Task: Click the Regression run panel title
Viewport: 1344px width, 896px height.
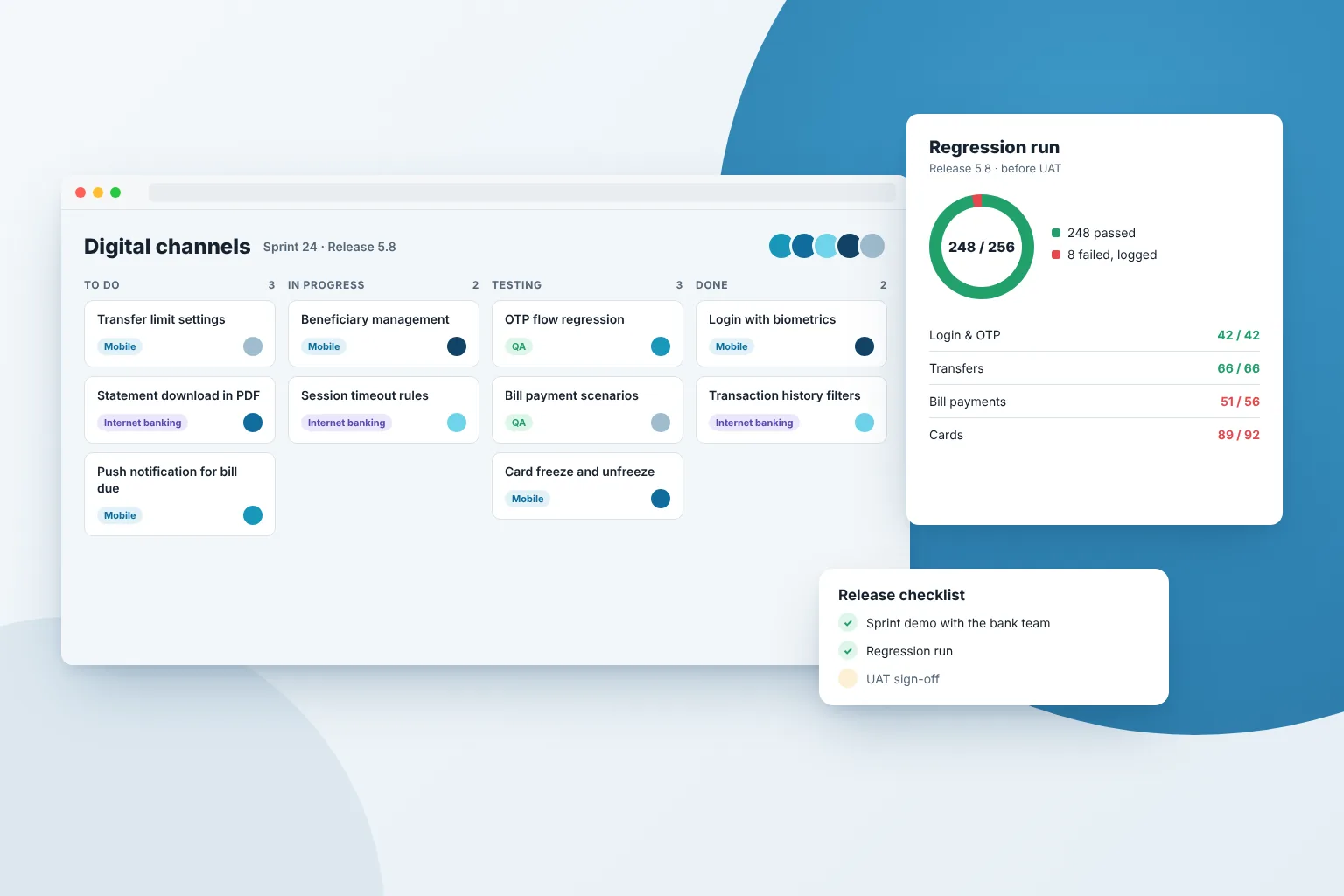Action: 994,147
